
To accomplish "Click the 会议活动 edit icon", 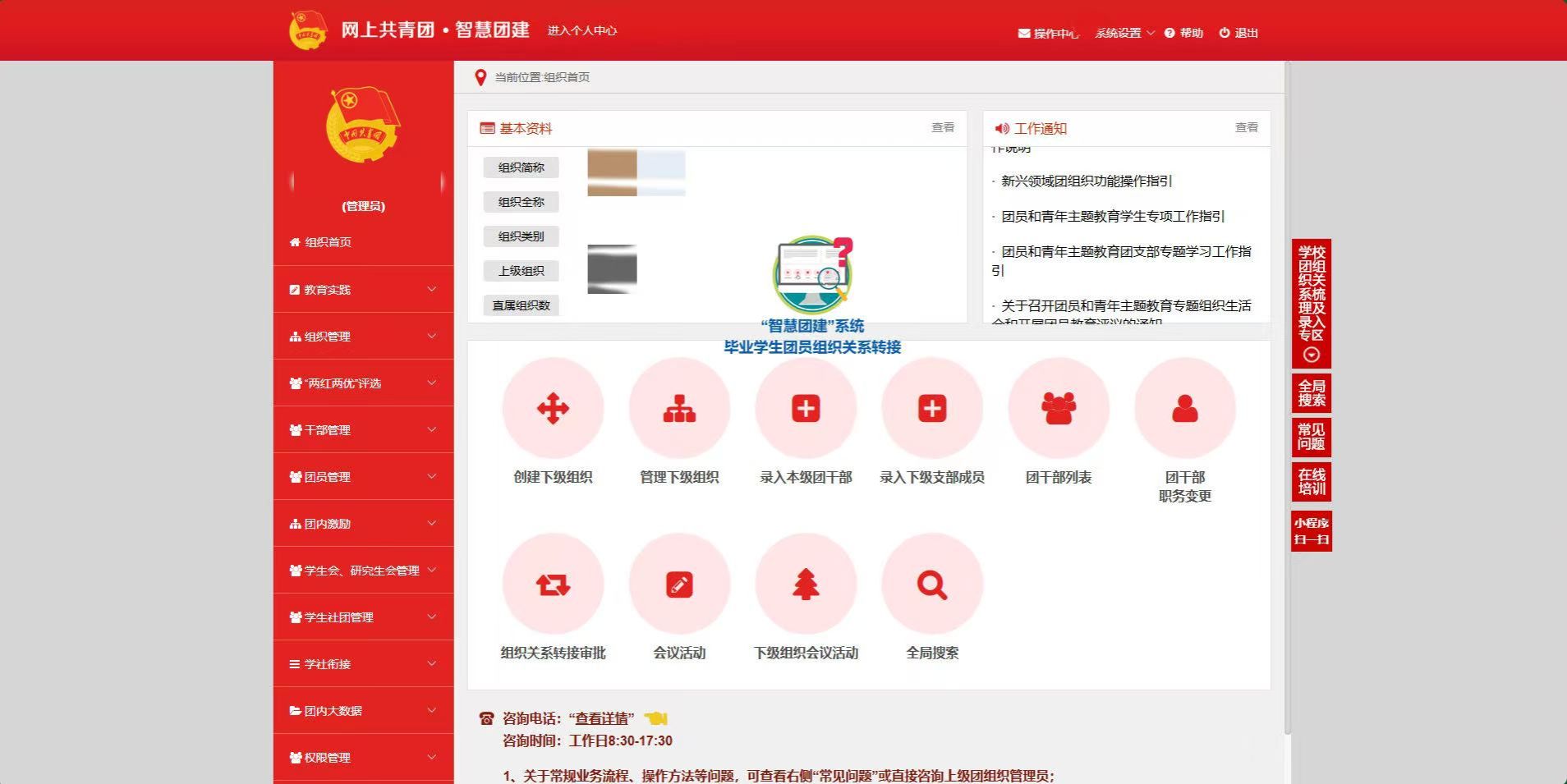I will (679, 585).
